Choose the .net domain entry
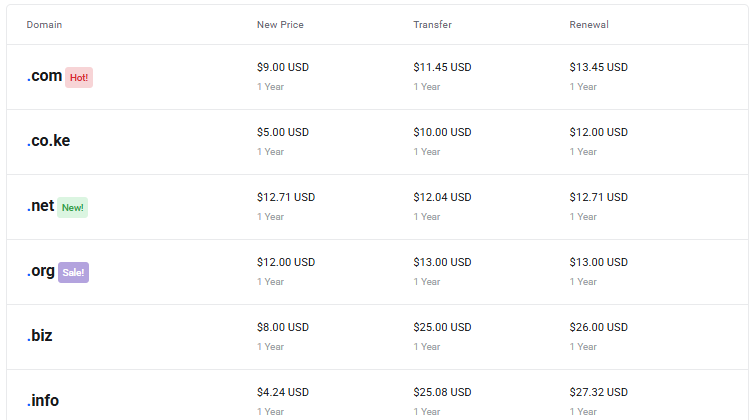 [40, 206]
